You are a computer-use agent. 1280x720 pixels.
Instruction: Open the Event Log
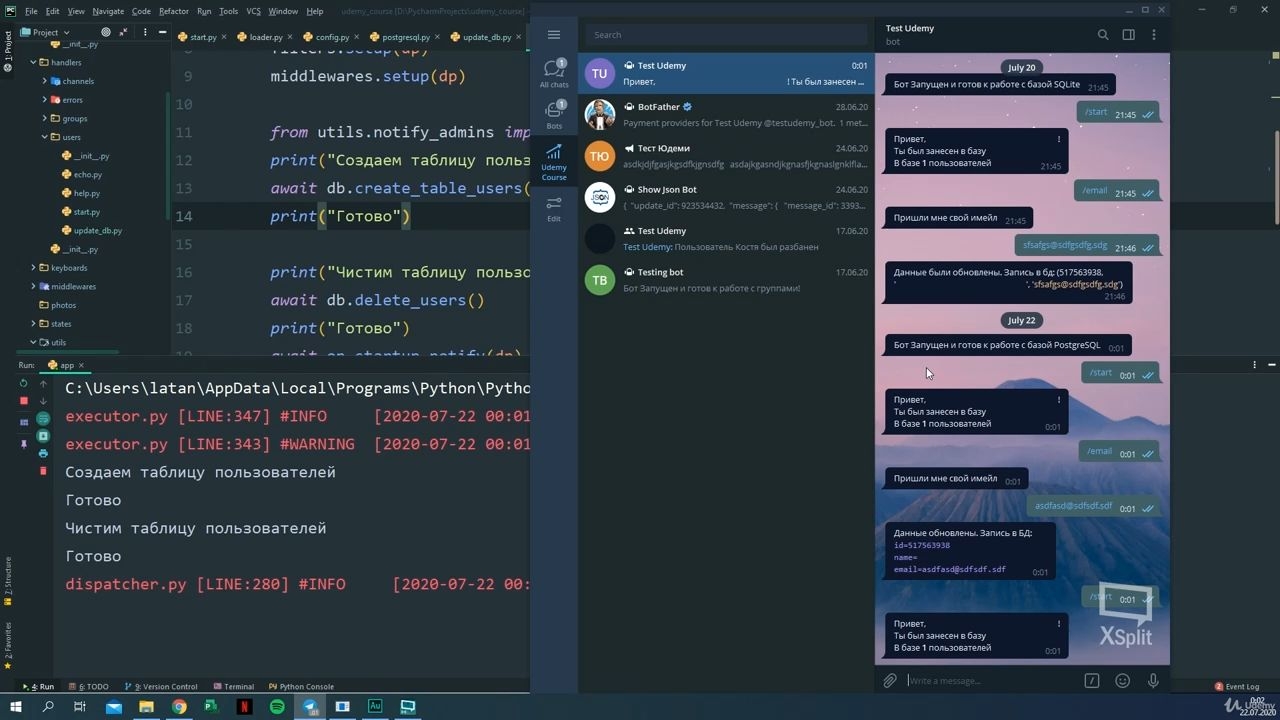(1237, 687)
